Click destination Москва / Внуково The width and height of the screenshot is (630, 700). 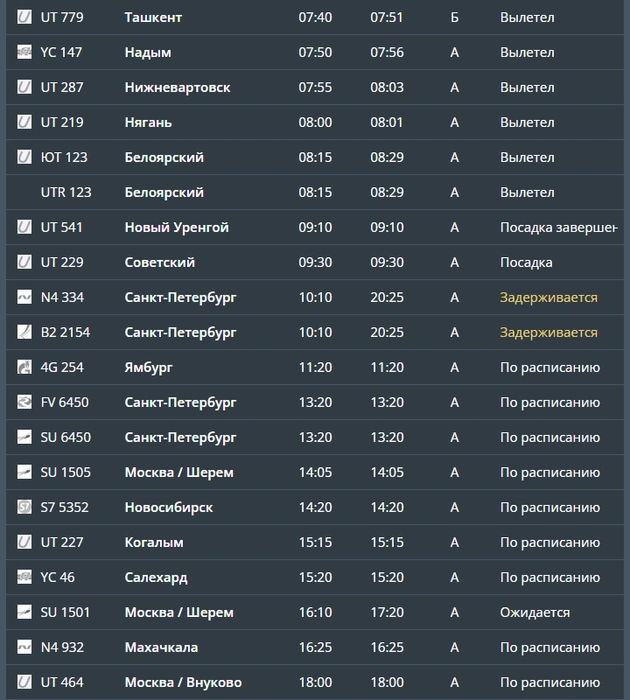click(183, 682)
